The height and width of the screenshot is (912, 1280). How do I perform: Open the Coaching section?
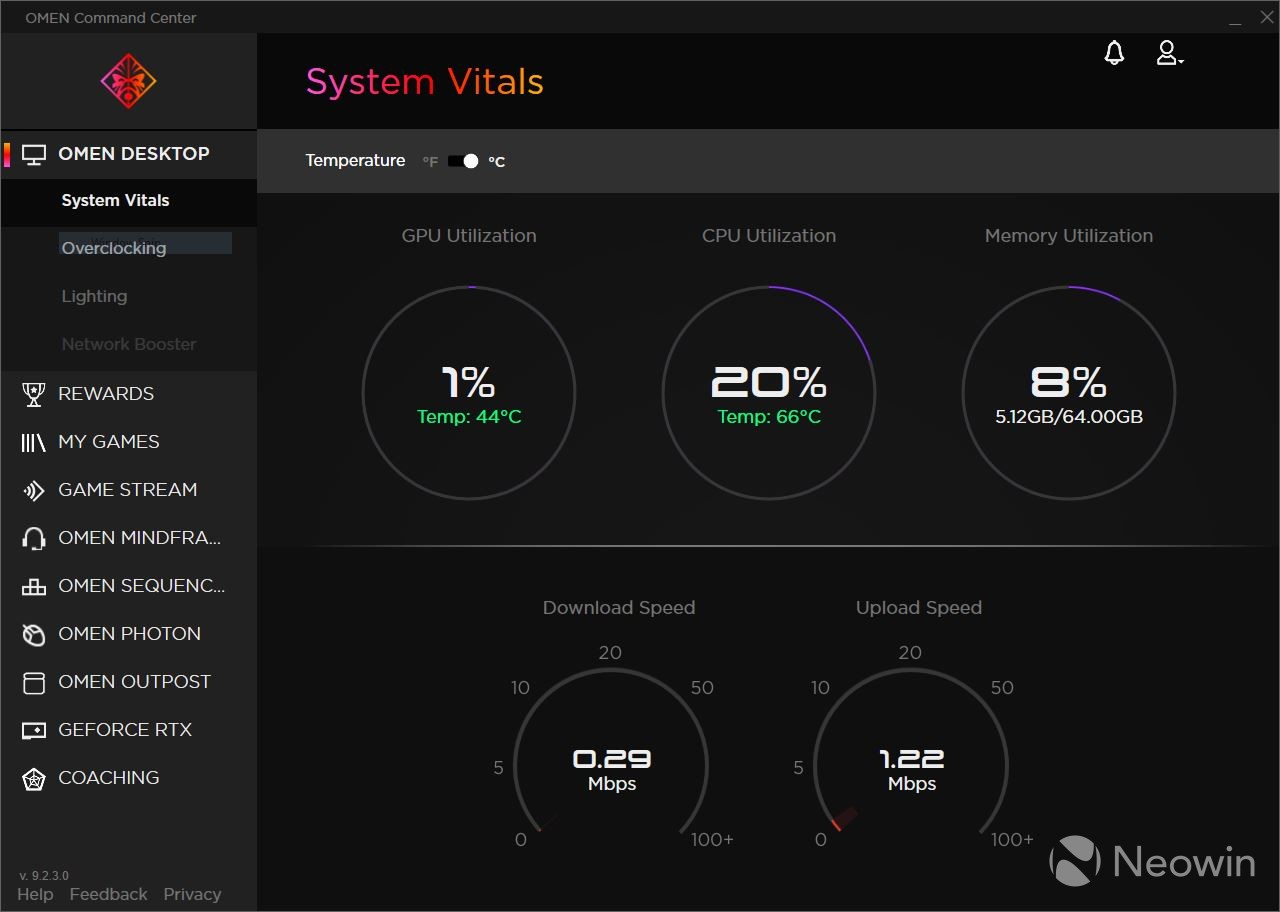[x=108, y=778]
